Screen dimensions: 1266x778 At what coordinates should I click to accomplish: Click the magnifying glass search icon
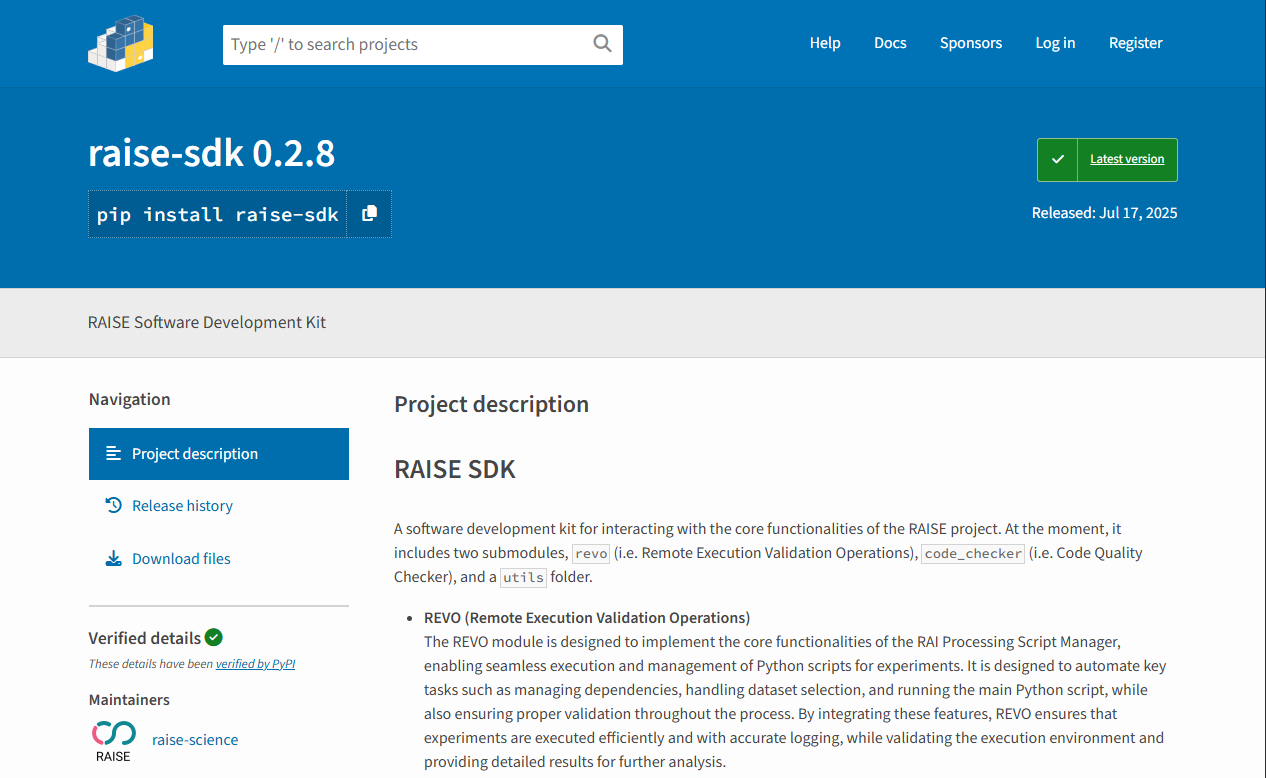coord(602,43)
